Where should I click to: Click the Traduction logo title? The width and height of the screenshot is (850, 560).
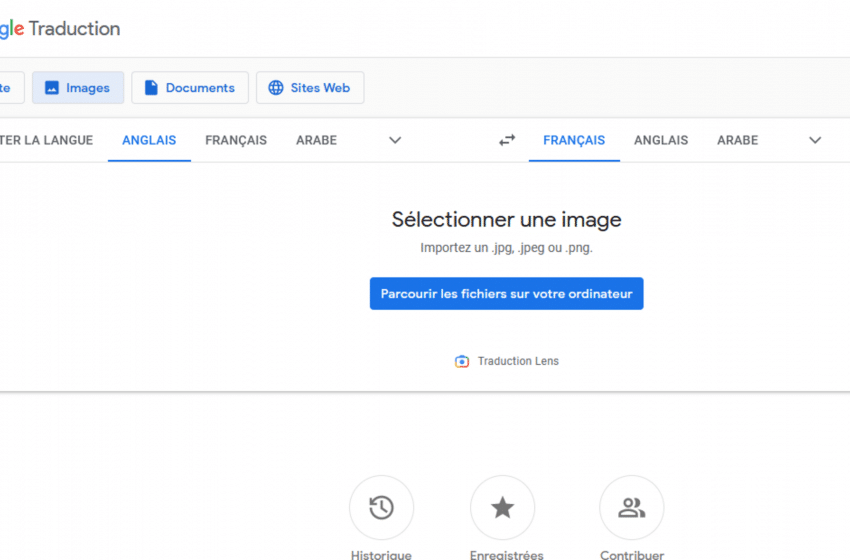pyautogui.click(x=74, y=29)
